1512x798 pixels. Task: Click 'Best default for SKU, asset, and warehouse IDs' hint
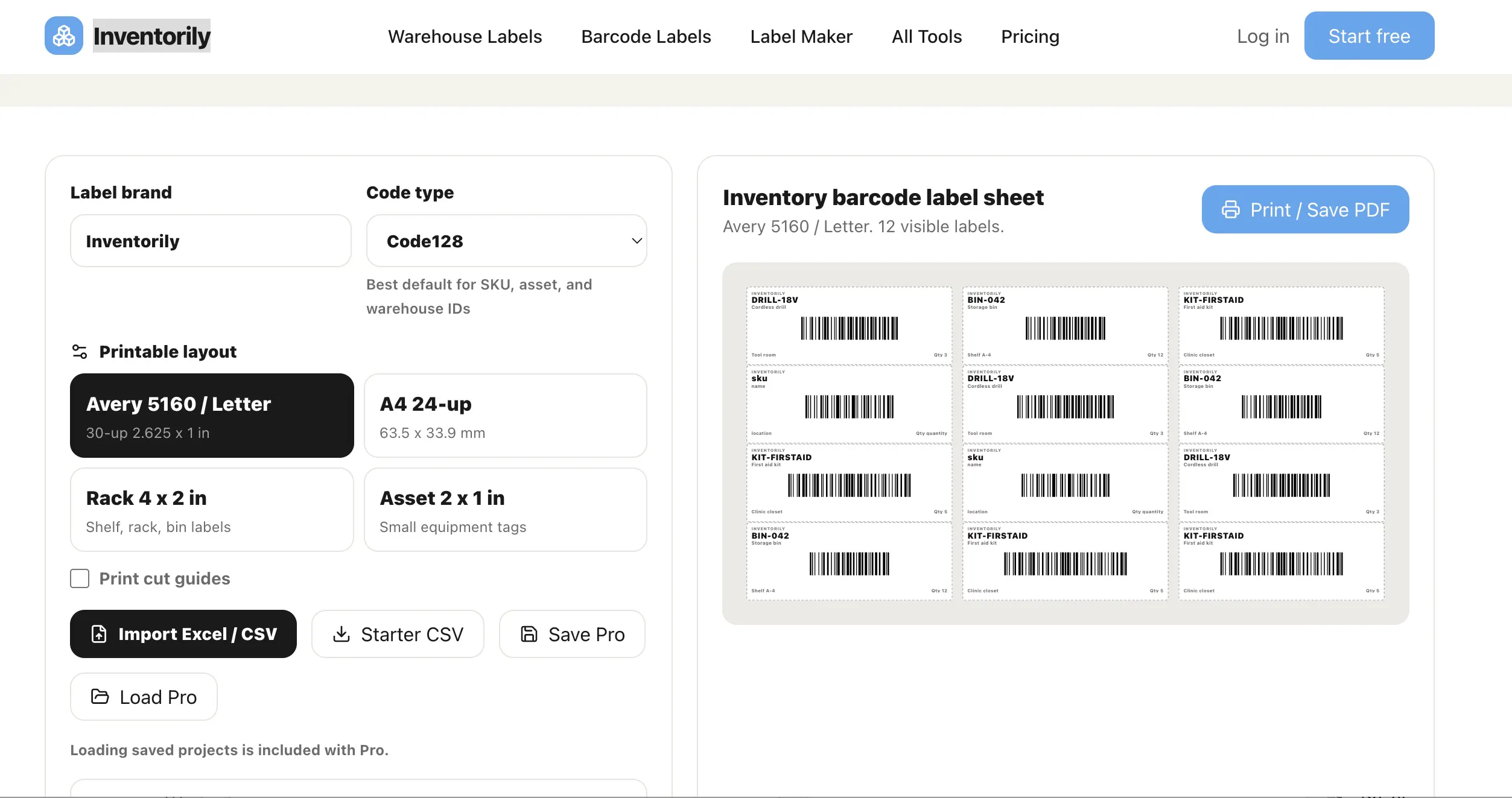[479, 296]
